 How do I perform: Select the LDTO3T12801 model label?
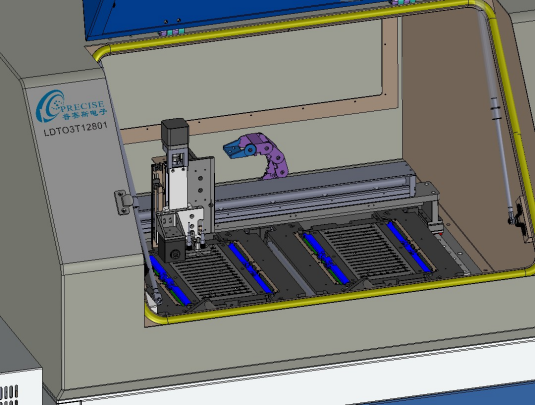[x=76, y=129]
